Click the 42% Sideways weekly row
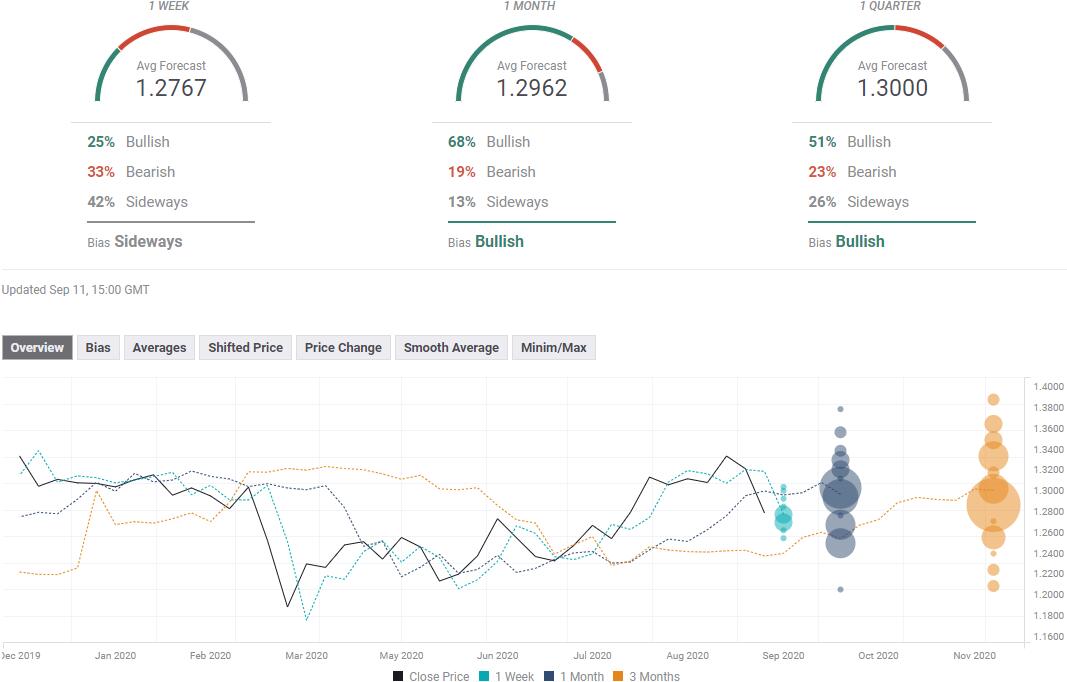 pyautogui.click(x=137, y=201)
